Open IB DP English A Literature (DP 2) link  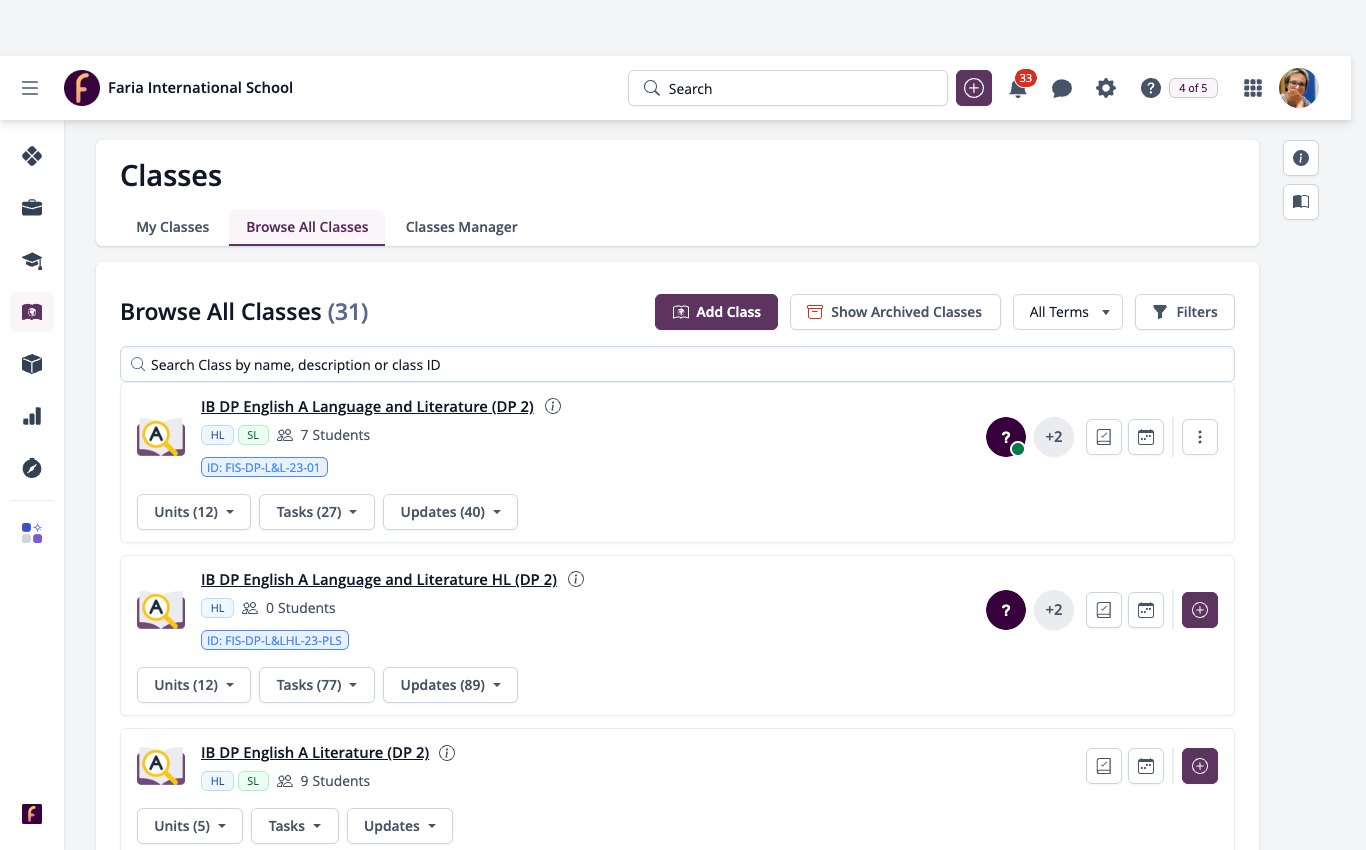(x=315, y=753)
